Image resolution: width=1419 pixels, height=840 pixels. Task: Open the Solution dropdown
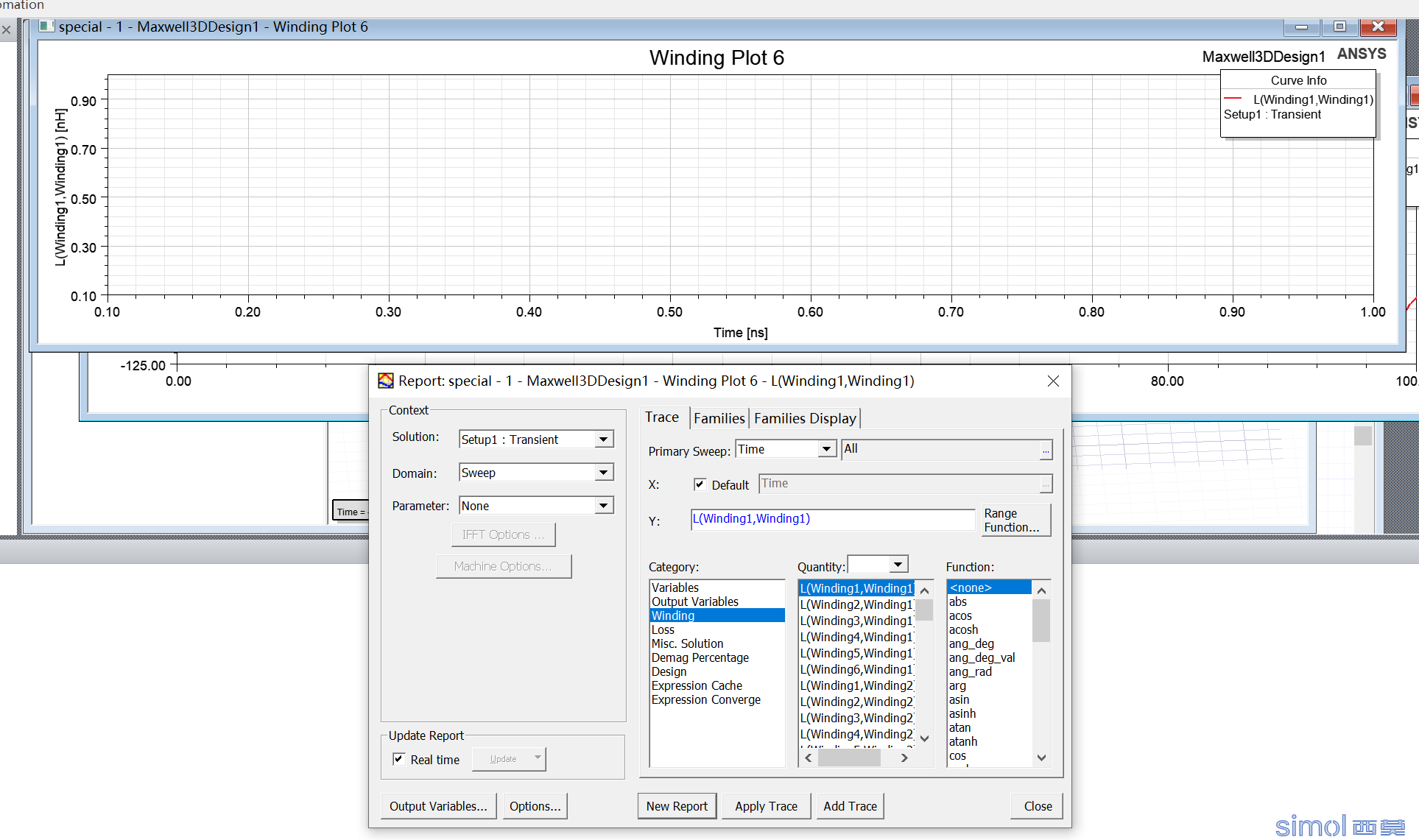point(604,440)
